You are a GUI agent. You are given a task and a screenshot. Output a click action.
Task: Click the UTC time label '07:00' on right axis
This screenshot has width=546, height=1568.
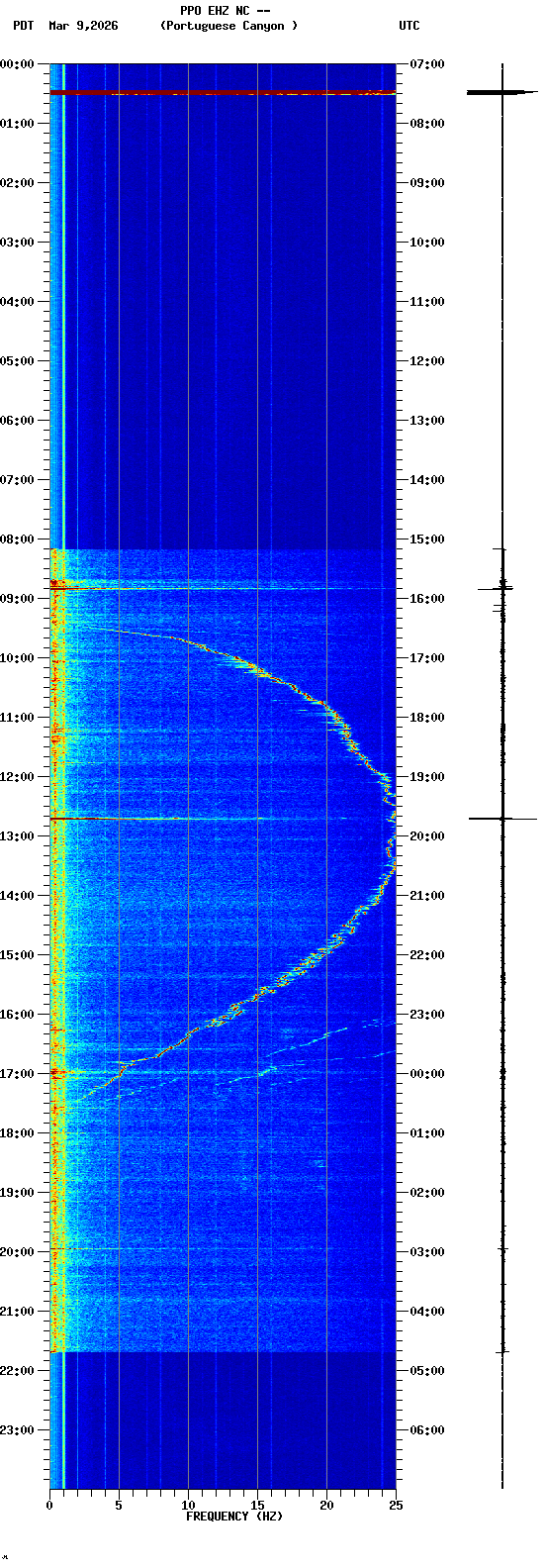pyautogui.click(x=427, y=64)
